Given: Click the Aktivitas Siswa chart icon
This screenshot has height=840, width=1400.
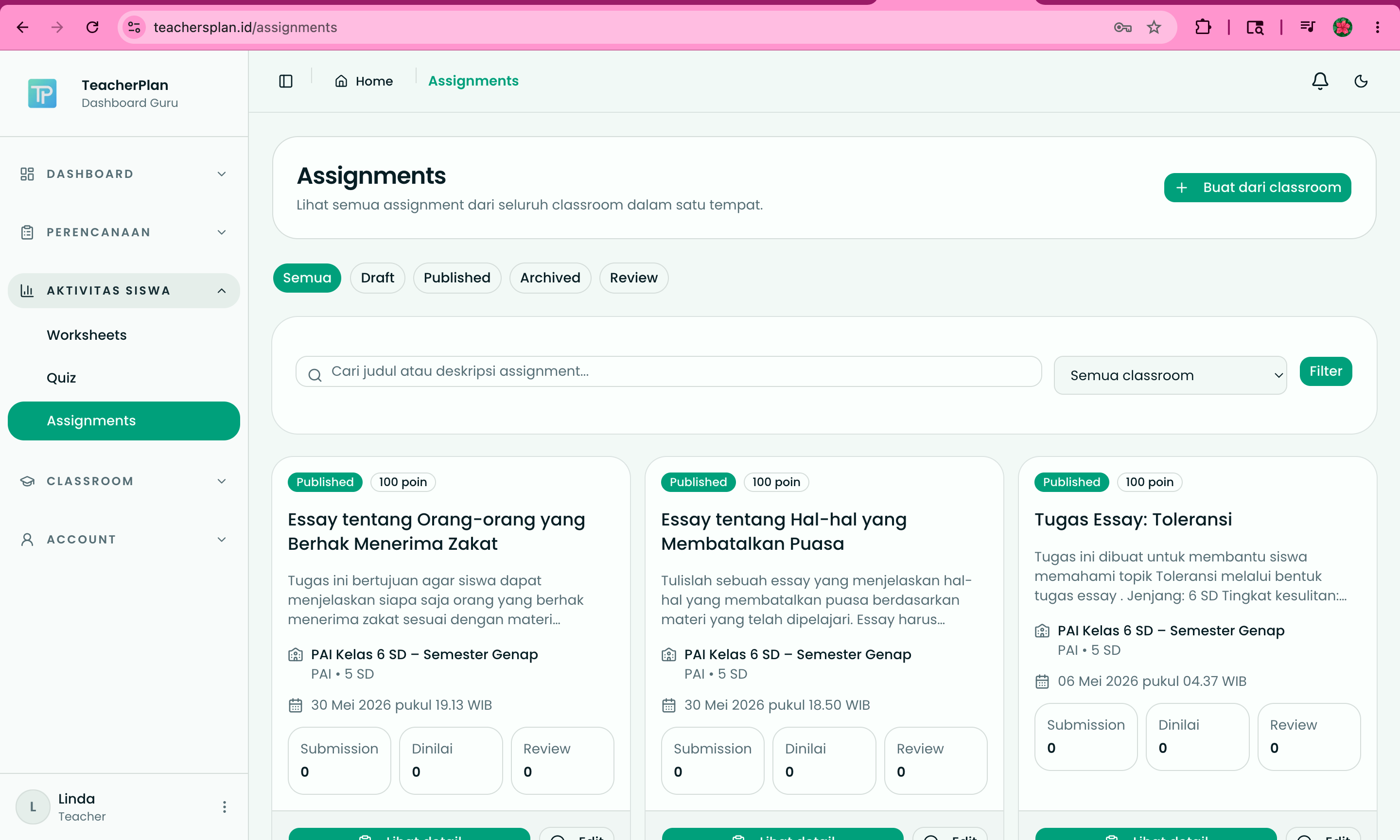Looking at the screenshot, I should point(27,290).
